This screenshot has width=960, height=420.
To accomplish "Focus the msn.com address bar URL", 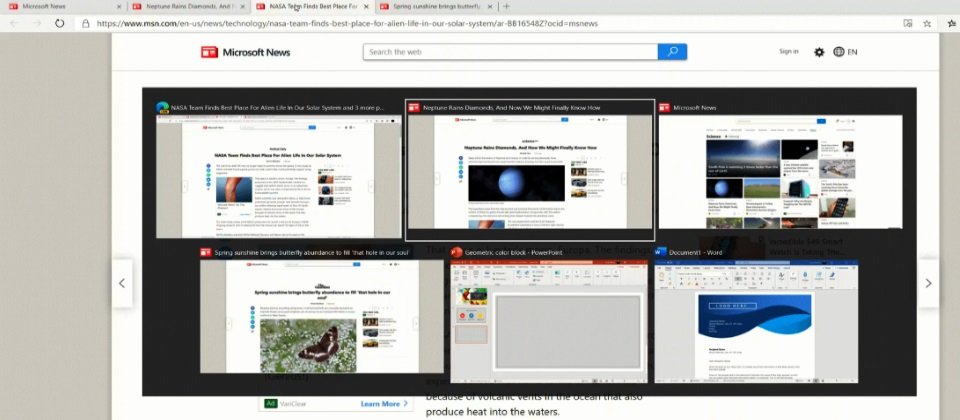I will [x=347, y=23].
